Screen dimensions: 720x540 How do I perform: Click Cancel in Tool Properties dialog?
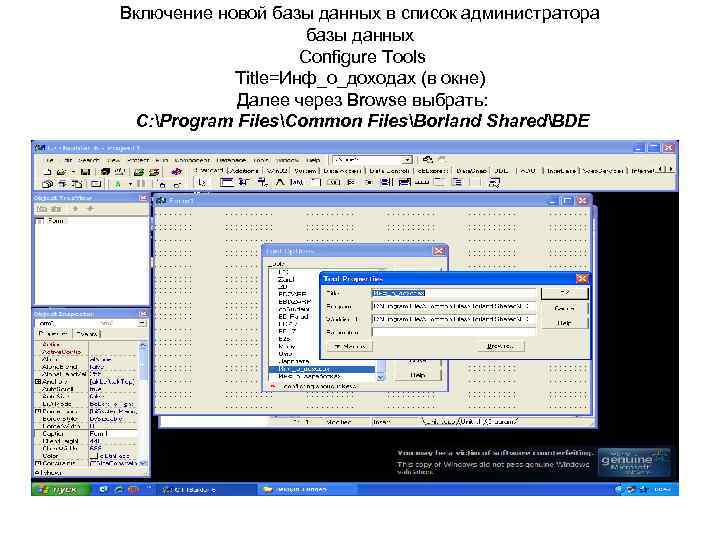(564, 309)
